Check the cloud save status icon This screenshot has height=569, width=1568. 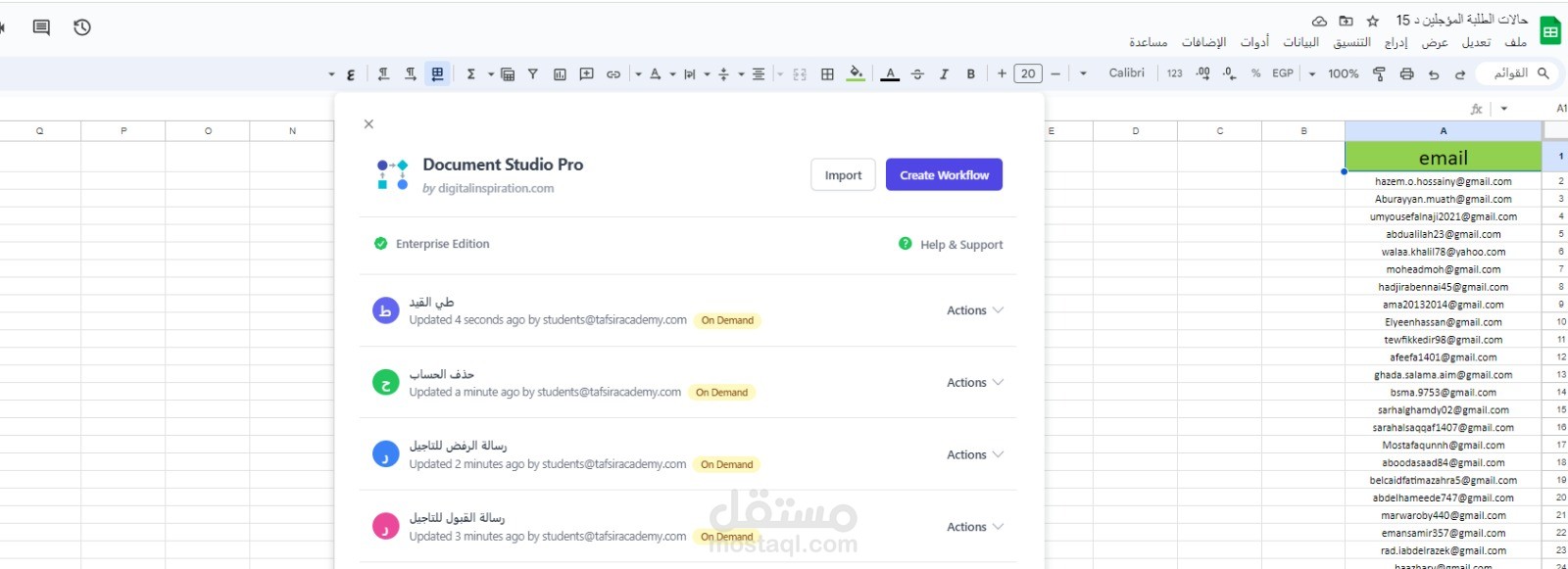[x=1319, y=21]
